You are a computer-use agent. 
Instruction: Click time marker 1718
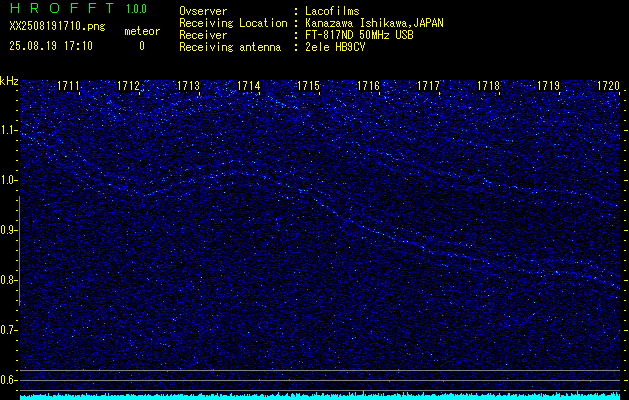pos(488,86)
